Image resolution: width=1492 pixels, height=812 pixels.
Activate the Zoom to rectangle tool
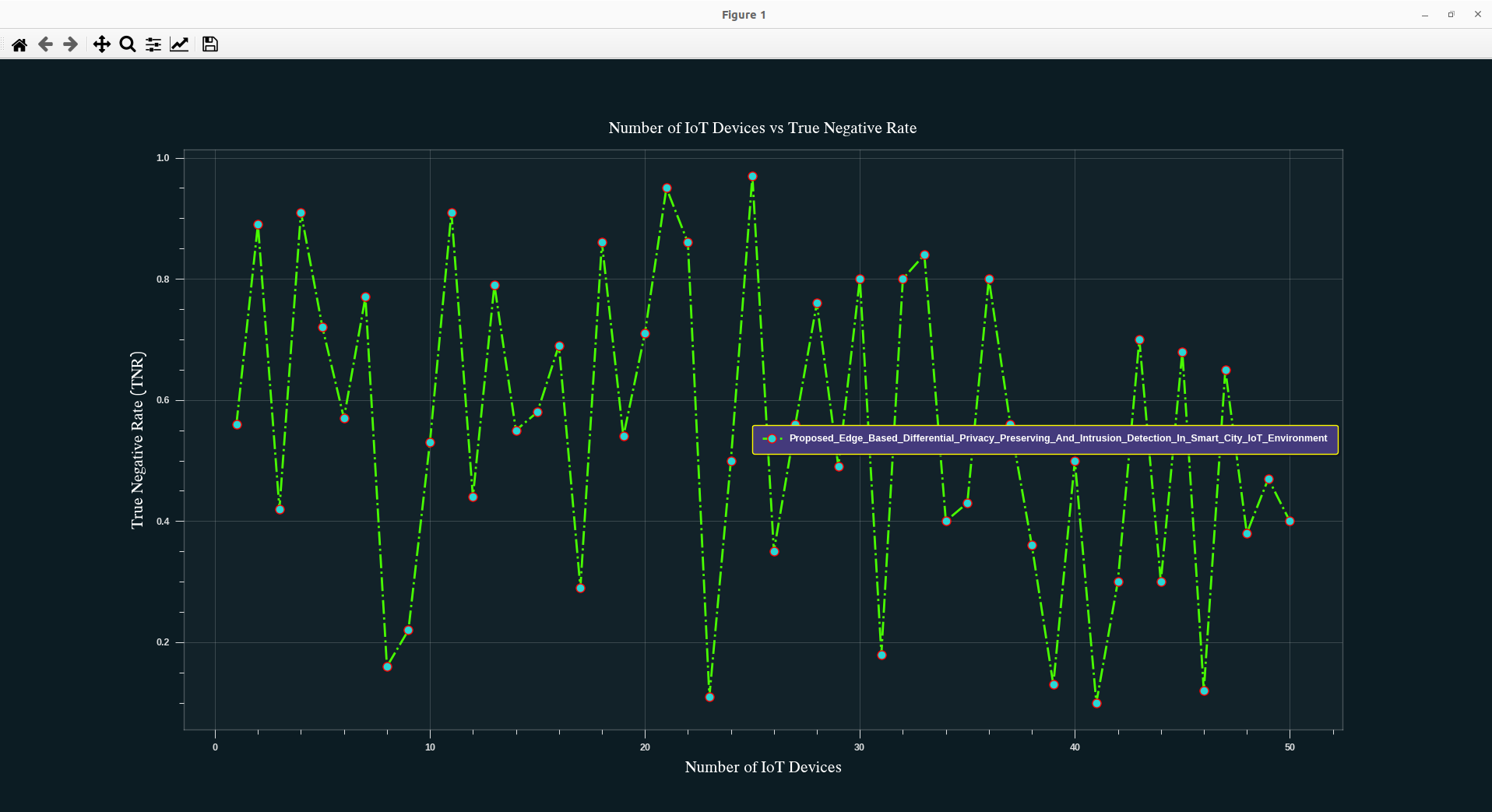point(128,44)
